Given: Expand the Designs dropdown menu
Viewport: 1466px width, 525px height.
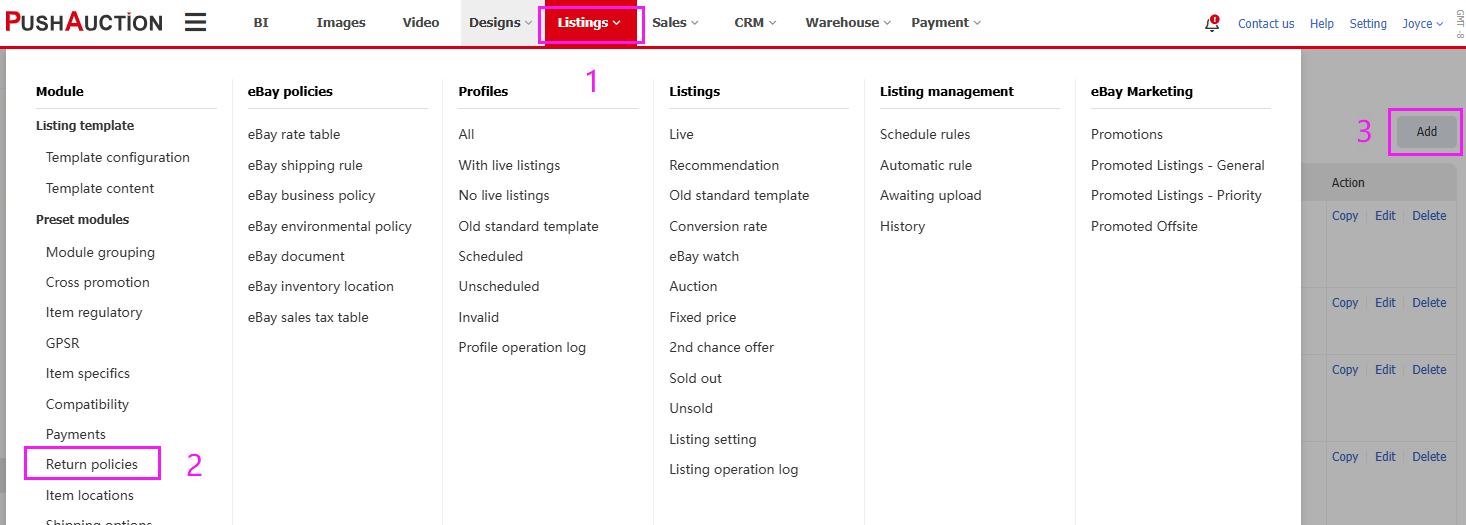Looking at the screenshot, I should coord(501,22).
